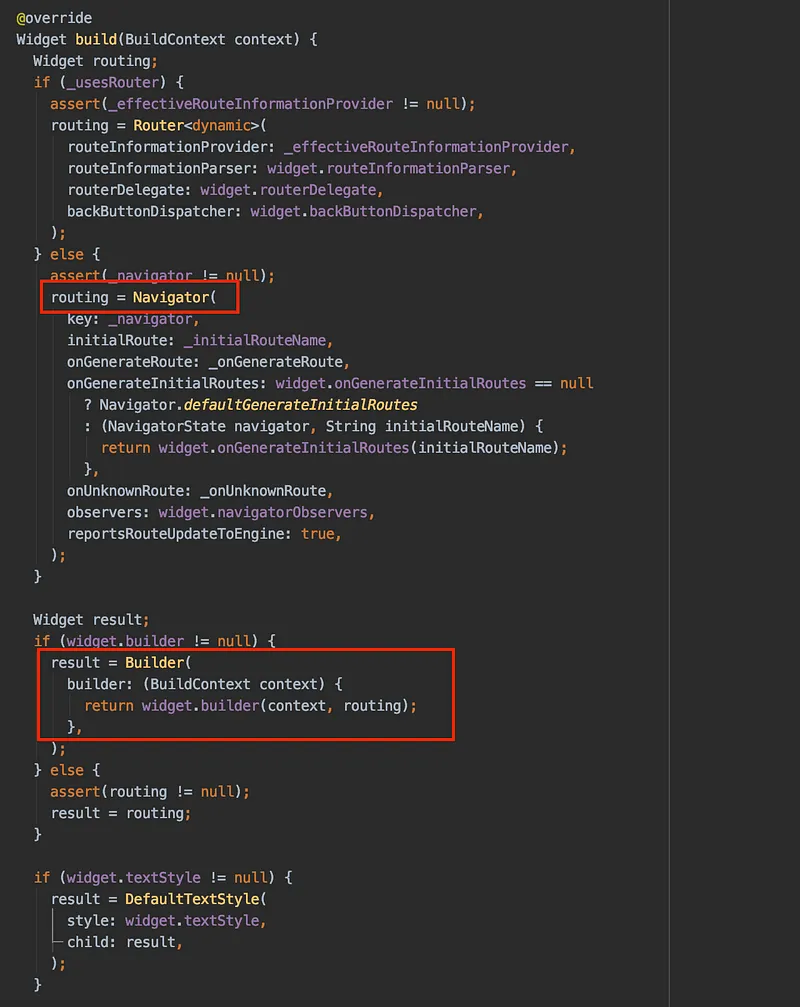Select the Router<dynamic> constructor text
This screenshot has height=1007, width=800.
tap(196, 124)
